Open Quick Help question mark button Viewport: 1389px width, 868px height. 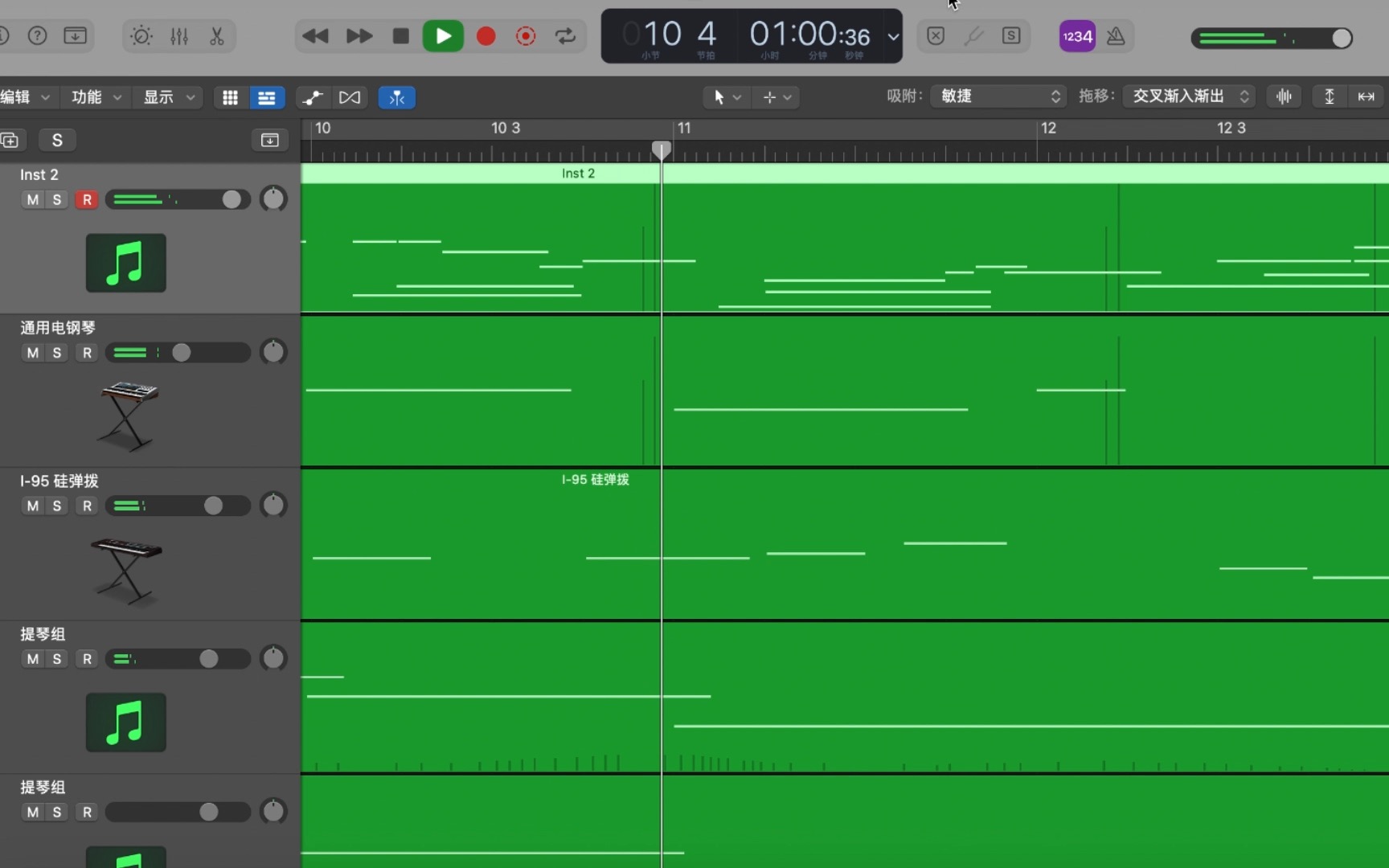point(37,36)
